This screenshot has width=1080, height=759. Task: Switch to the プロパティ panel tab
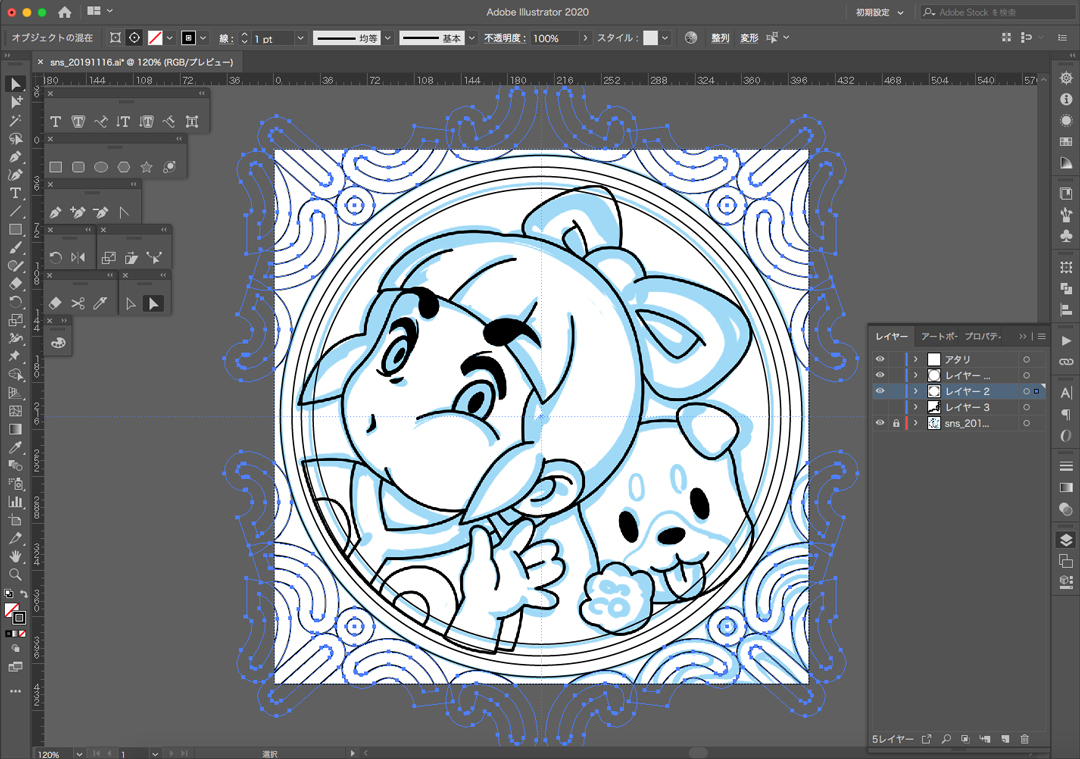[x=983, y=336]
